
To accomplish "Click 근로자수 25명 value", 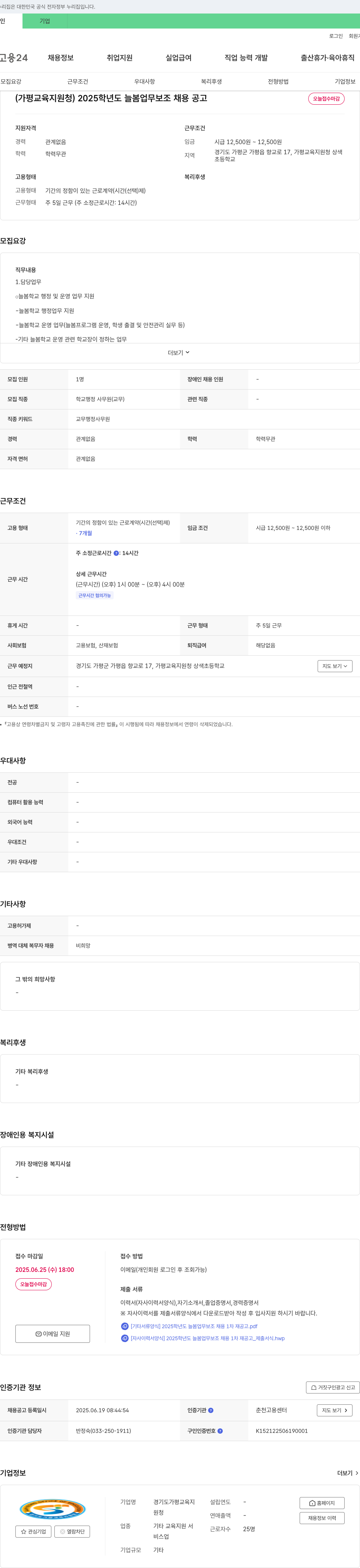I will tap(249, 1529).
